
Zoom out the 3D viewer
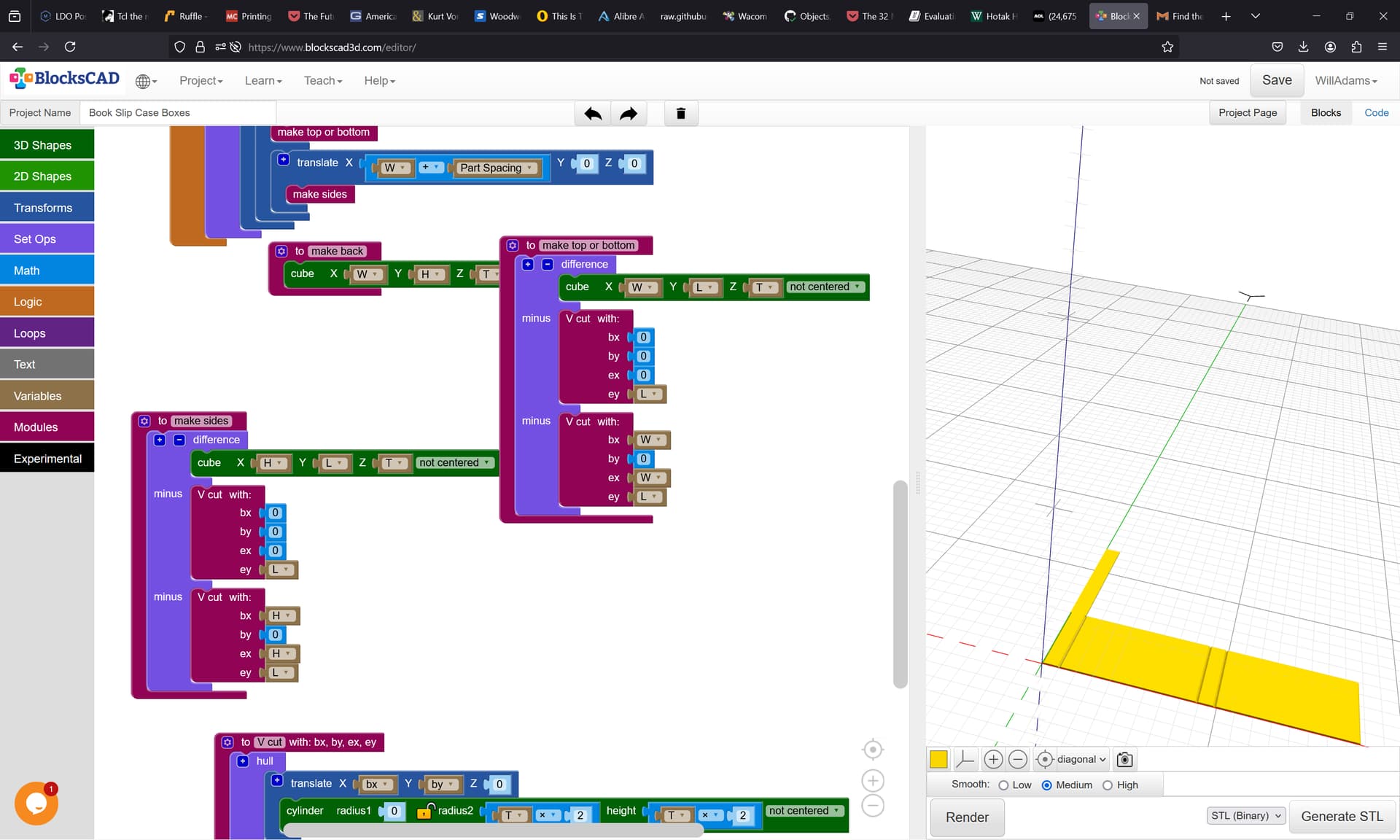pyautogui.click(x=1018, y=759)
